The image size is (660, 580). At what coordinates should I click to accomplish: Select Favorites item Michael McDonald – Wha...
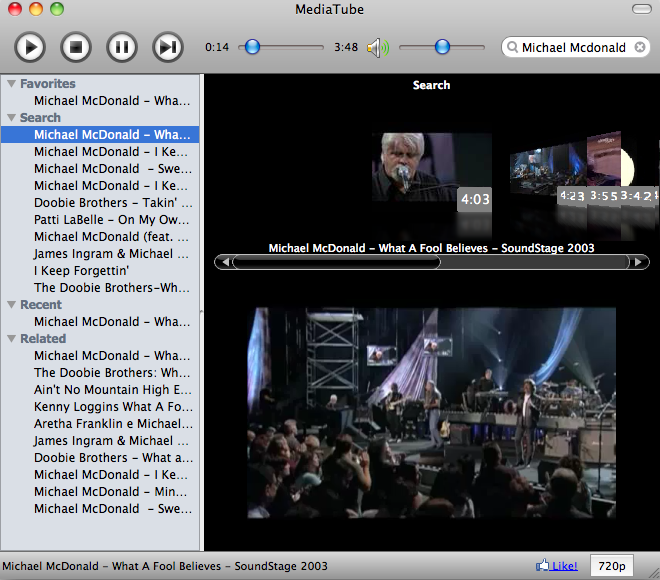tap(100, 101)
